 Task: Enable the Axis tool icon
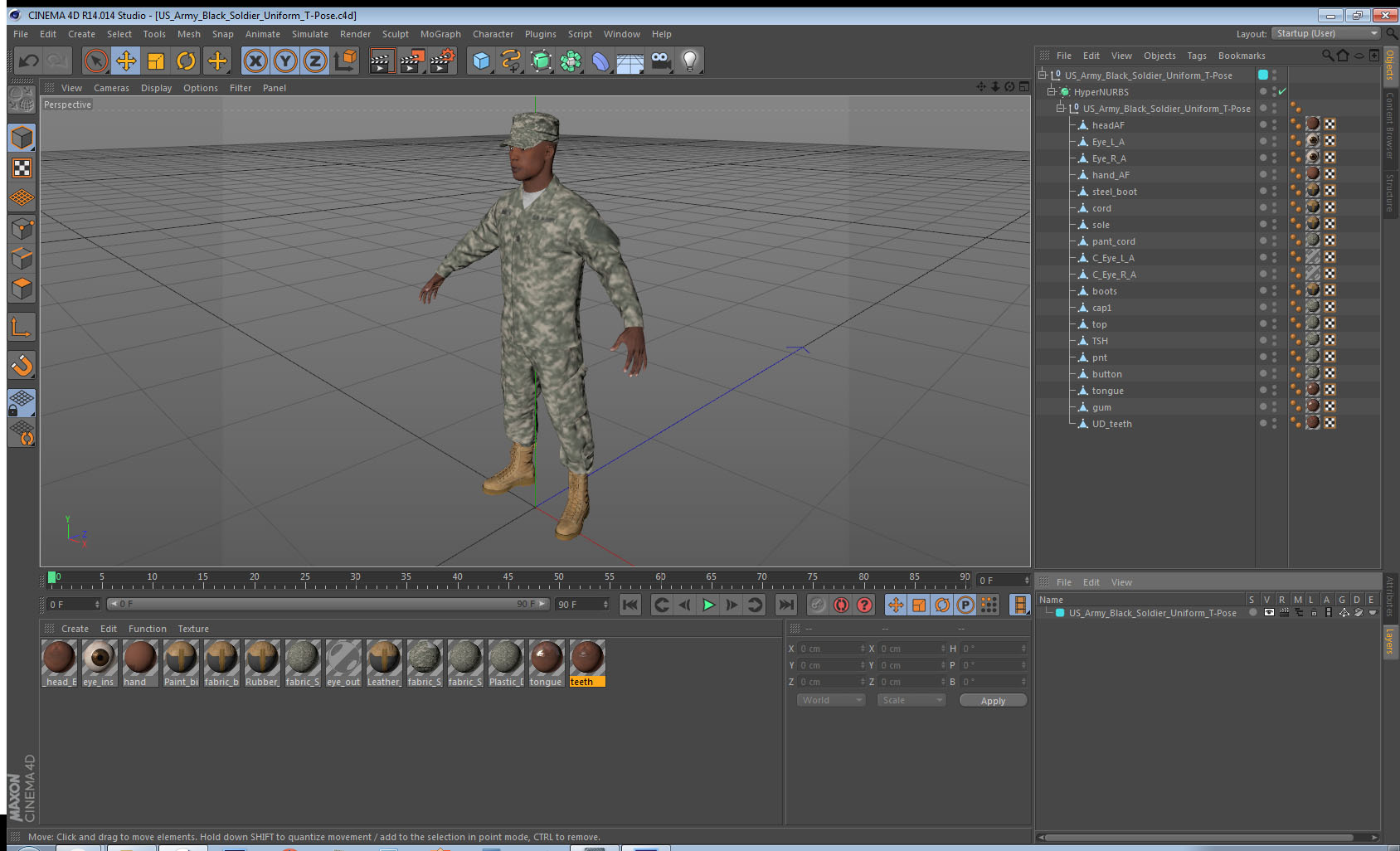(22, 328)
